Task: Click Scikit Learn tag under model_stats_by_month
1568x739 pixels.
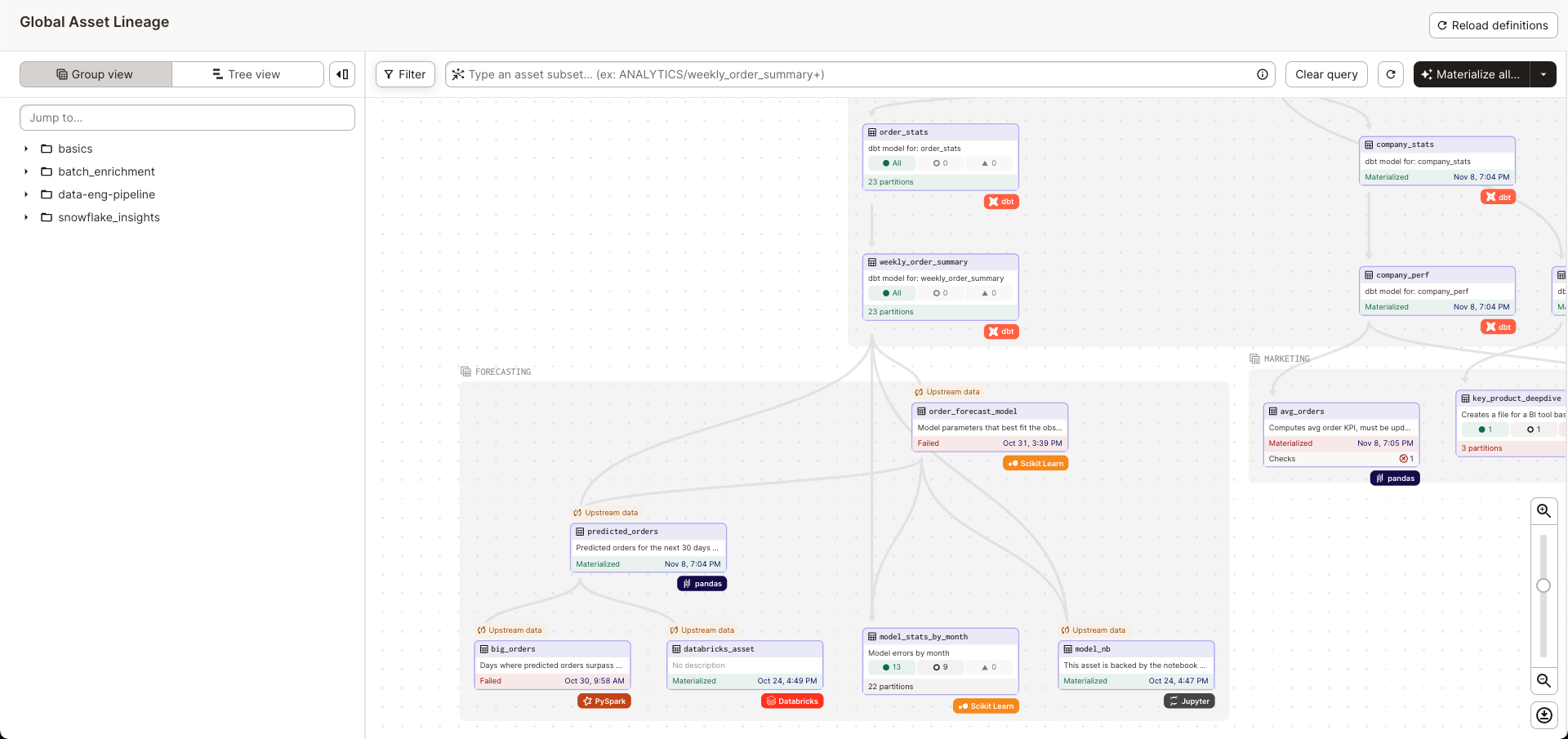Action: (x=986, y=706)
